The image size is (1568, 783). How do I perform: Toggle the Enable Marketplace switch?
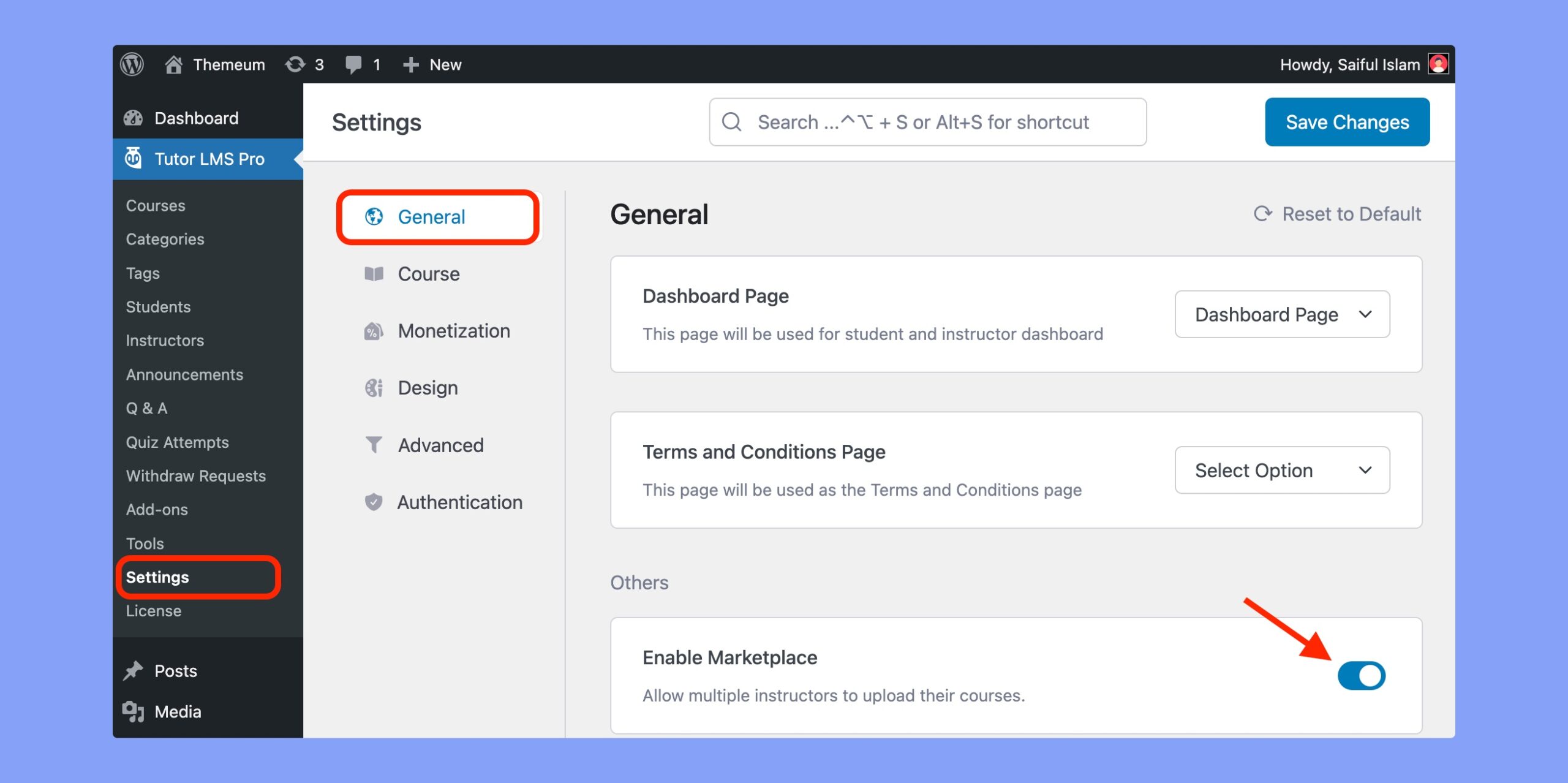click(1362, 676)
